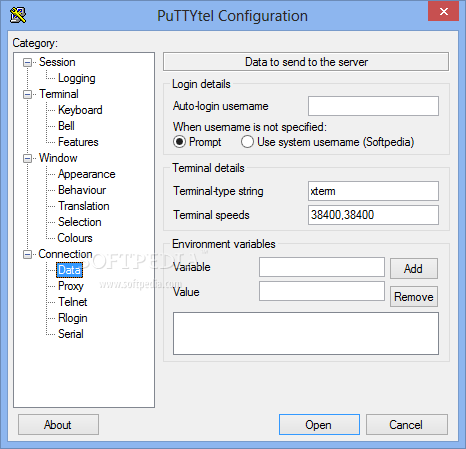Close the PuTTYtel Configuration window
Screen dimensions: 466x449
point(443,12)
